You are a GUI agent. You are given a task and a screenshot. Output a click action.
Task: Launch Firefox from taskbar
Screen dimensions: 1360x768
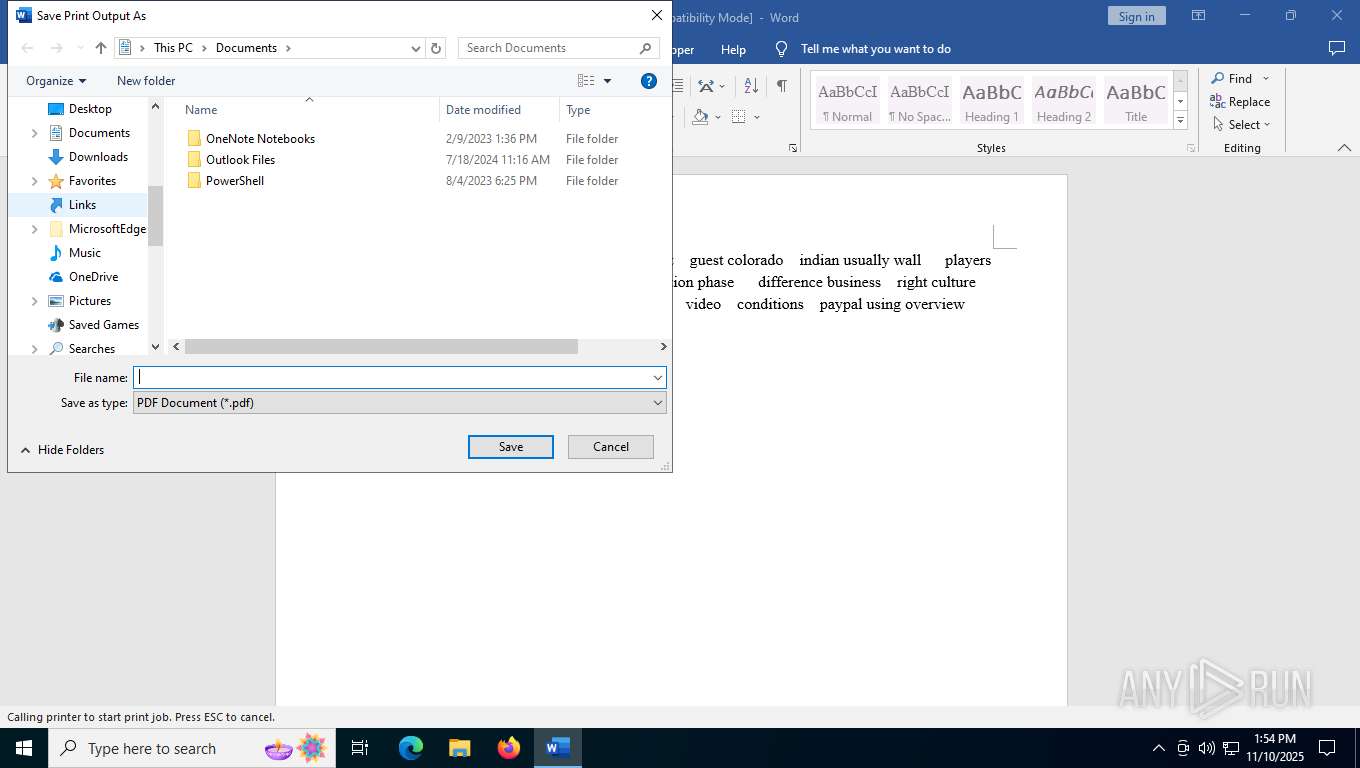coord(509,748)
